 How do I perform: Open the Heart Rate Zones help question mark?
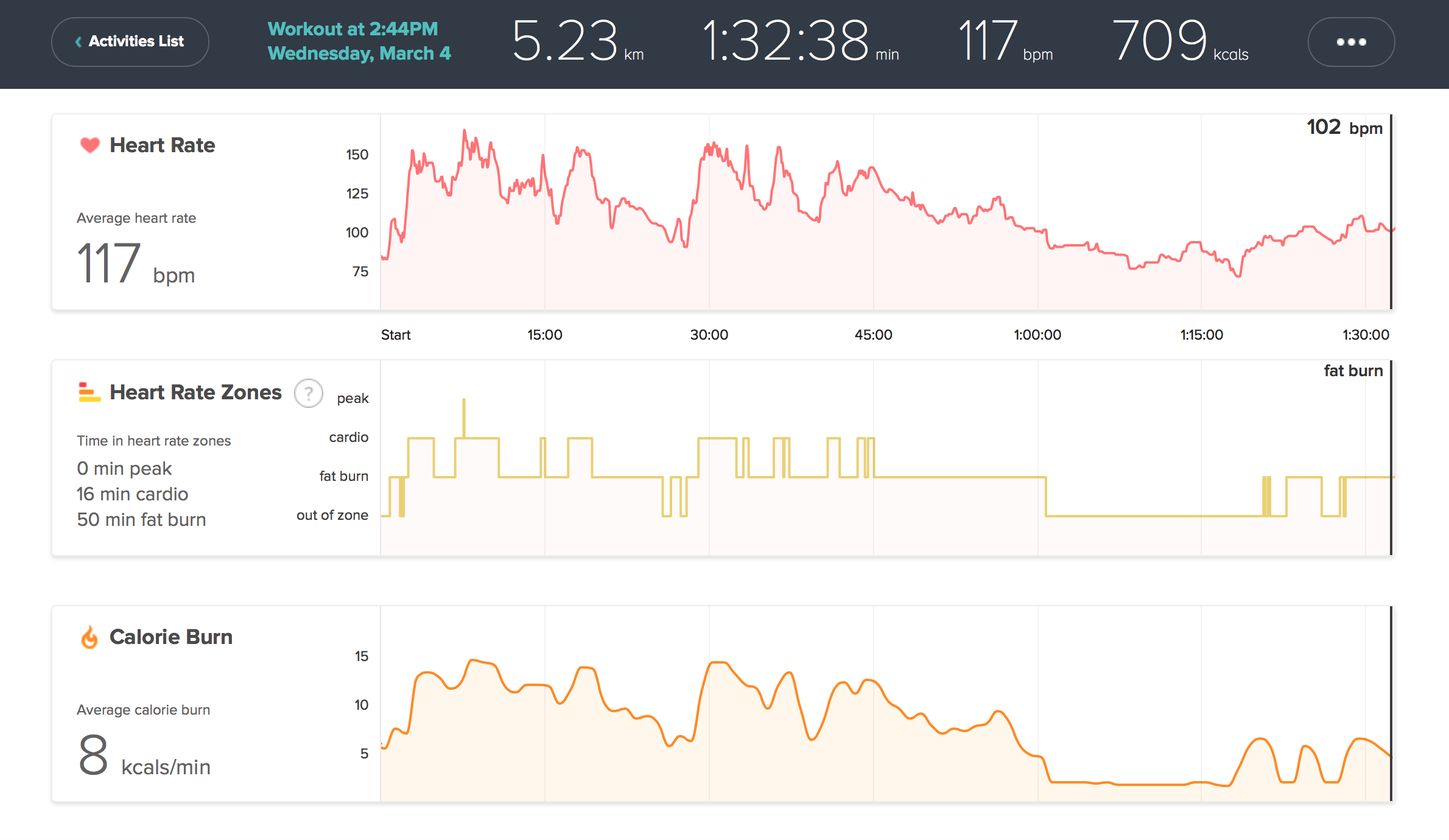pos(309,393)
